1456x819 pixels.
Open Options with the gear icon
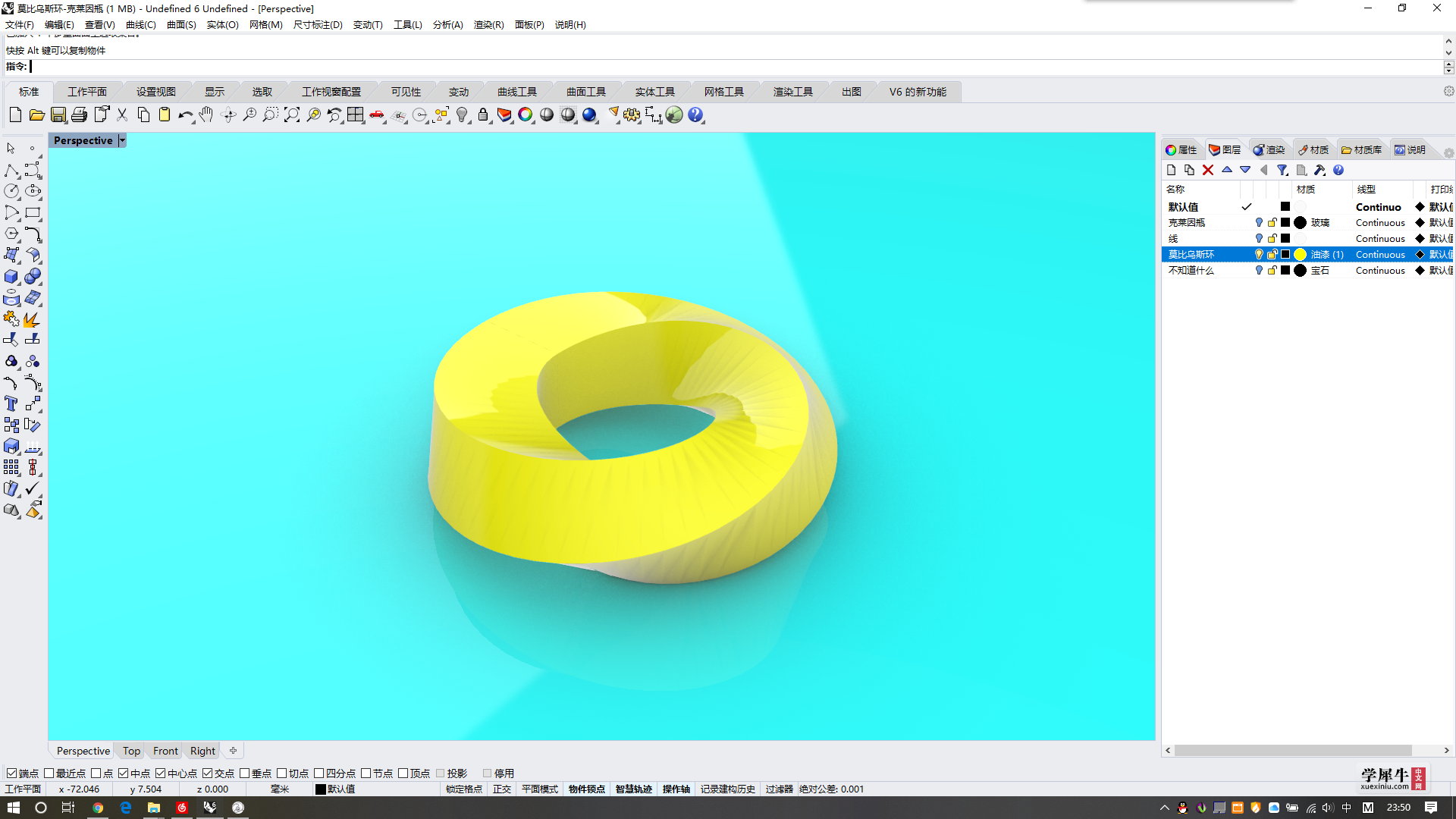(x=632, y=115)
